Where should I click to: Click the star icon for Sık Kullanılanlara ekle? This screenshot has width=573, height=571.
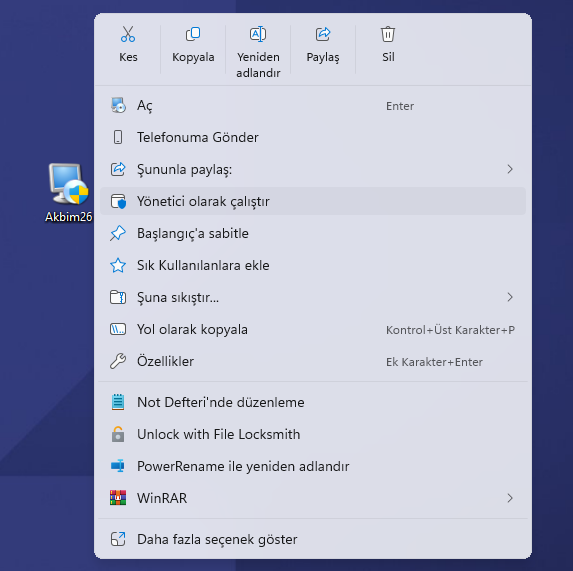(118, 265)
